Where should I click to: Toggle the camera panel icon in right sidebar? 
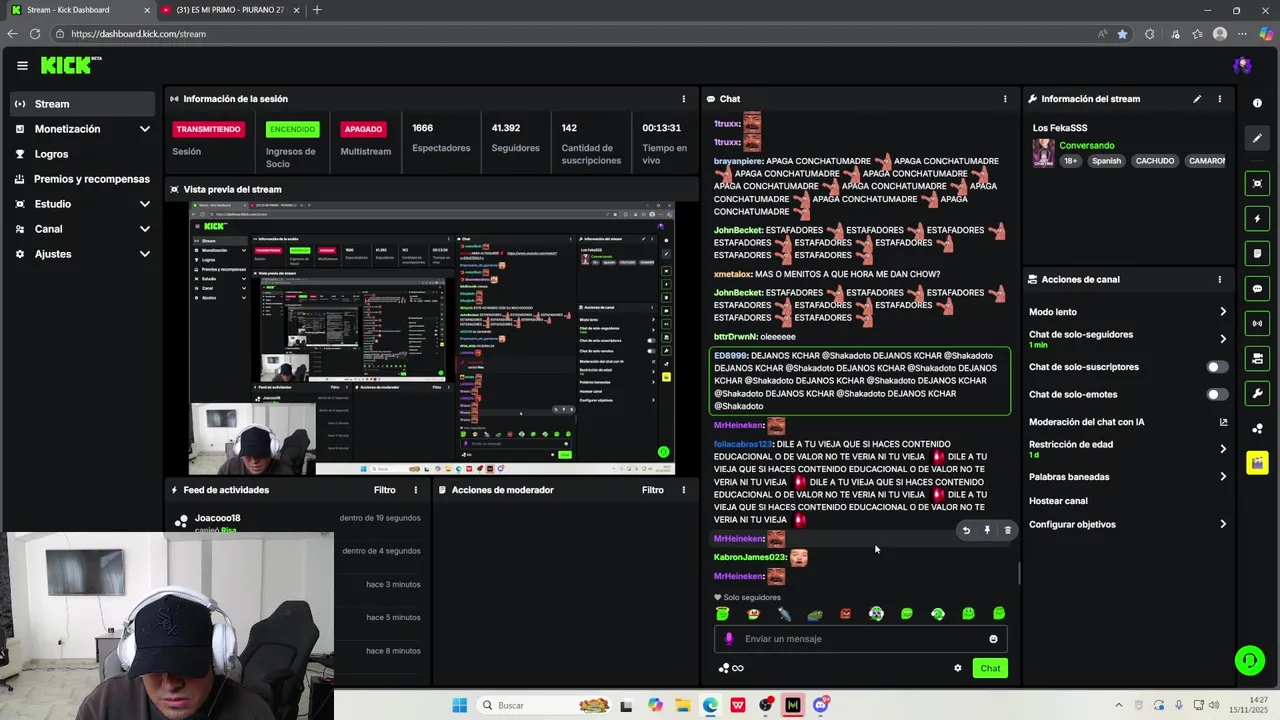(x=1257, y=358)
